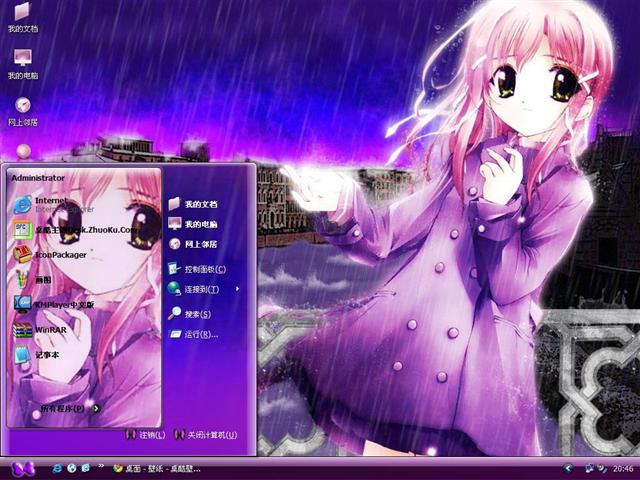The image size is (640, 480).
Task: Open 搜索(S) magnifier item
Action: 189,314
